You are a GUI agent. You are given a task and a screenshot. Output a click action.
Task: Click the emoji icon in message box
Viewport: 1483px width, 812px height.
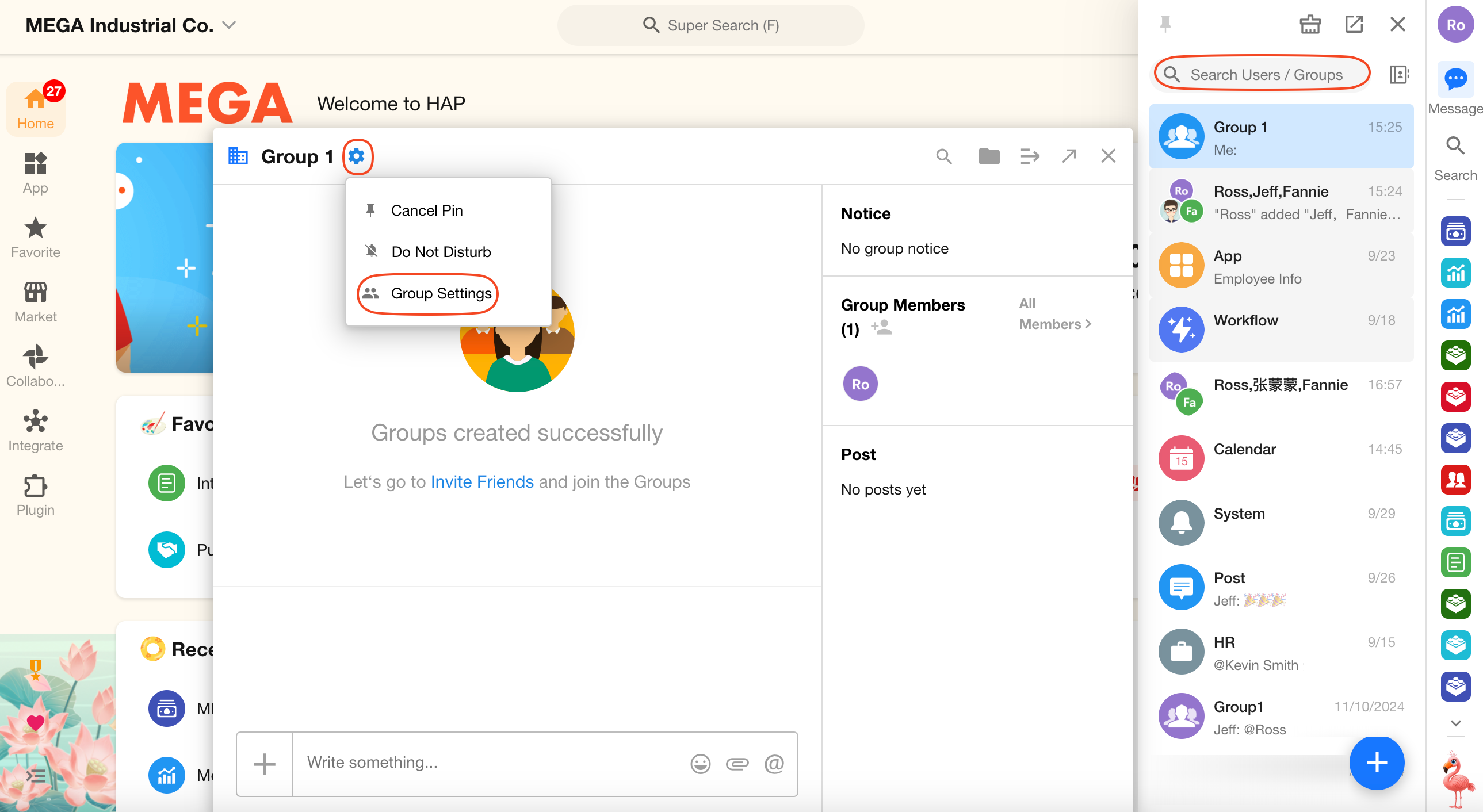(x=700, y=764)
